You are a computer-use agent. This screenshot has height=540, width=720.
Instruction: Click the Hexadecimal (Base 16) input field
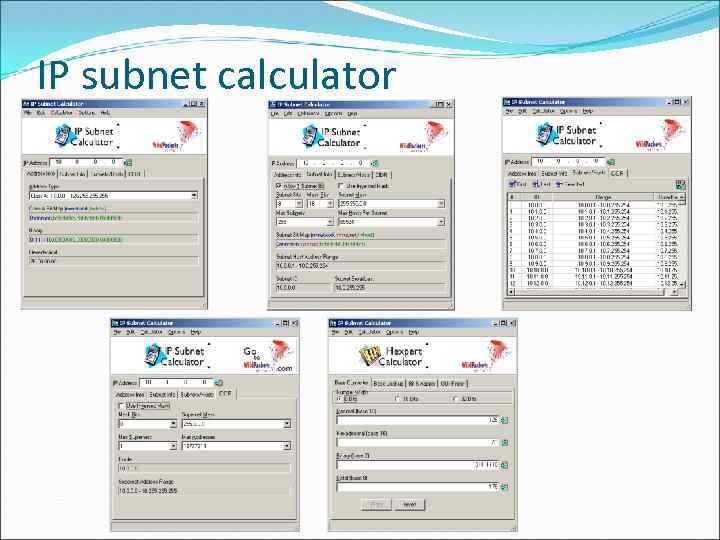pos(418,443)
